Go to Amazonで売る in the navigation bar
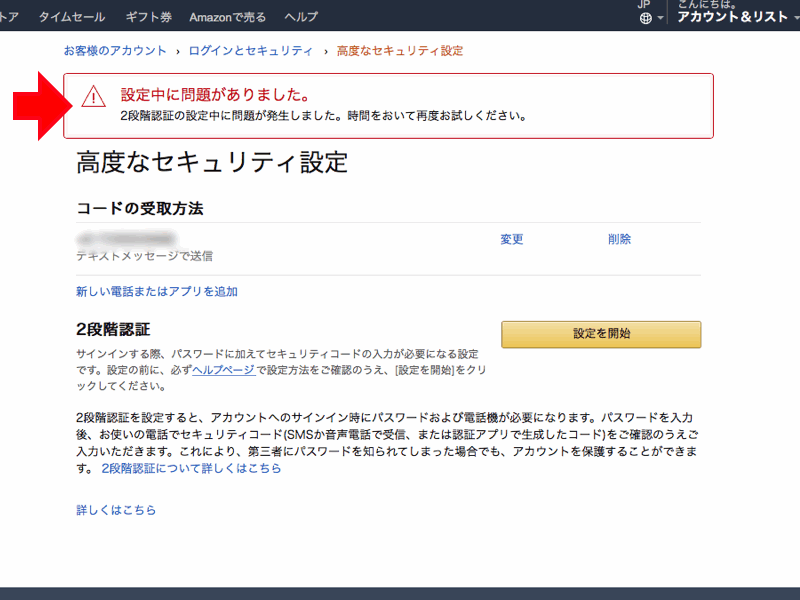This screenshot has width=800, height=600. tap(227, 17)
